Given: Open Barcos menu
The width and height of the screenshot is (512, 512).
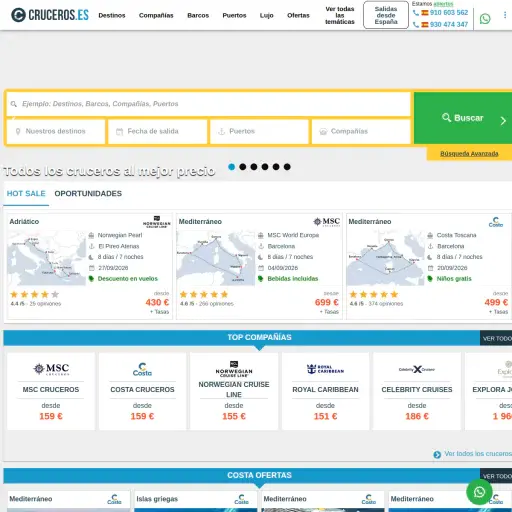Looking at the screenshot, I should [198, 15].
